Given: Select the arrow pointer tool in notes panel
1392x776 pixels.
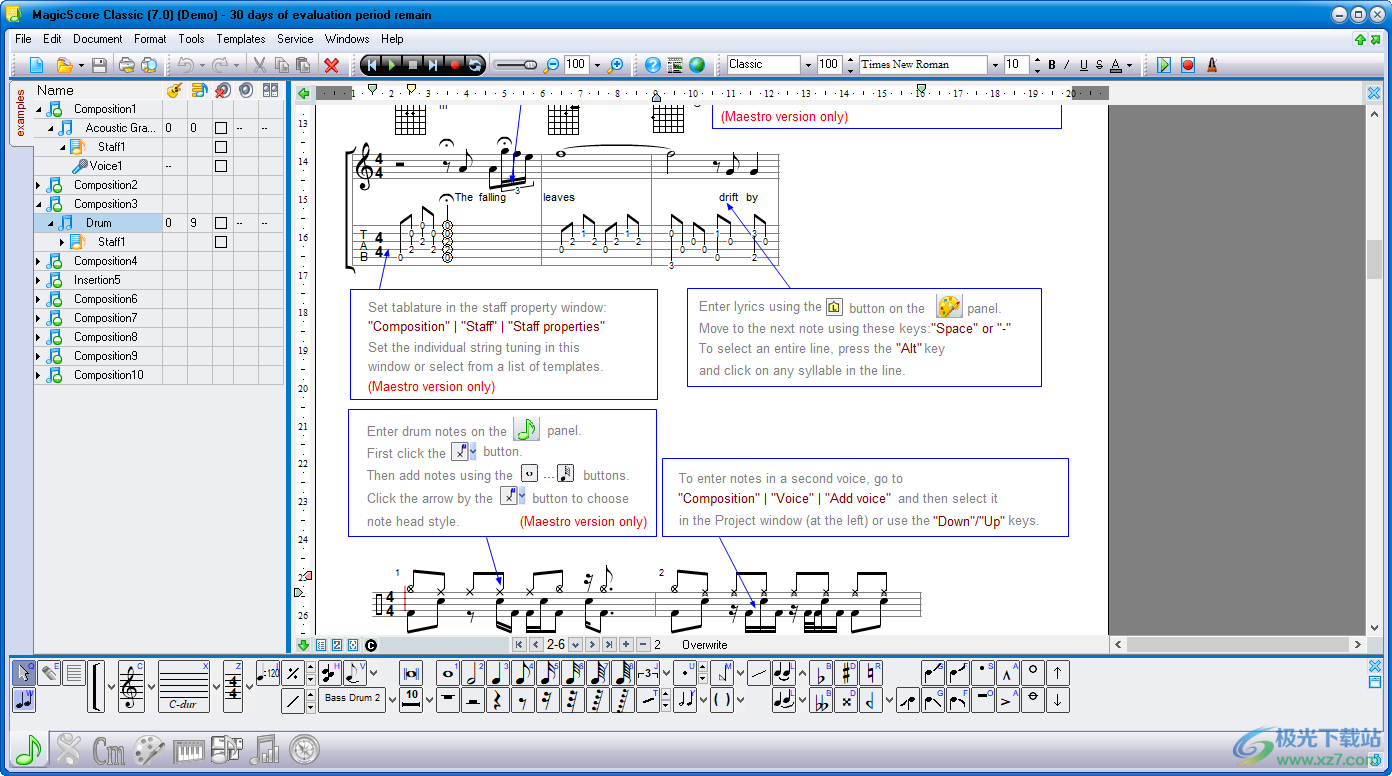Looking at the screenshot, I should tap(24, 673).
